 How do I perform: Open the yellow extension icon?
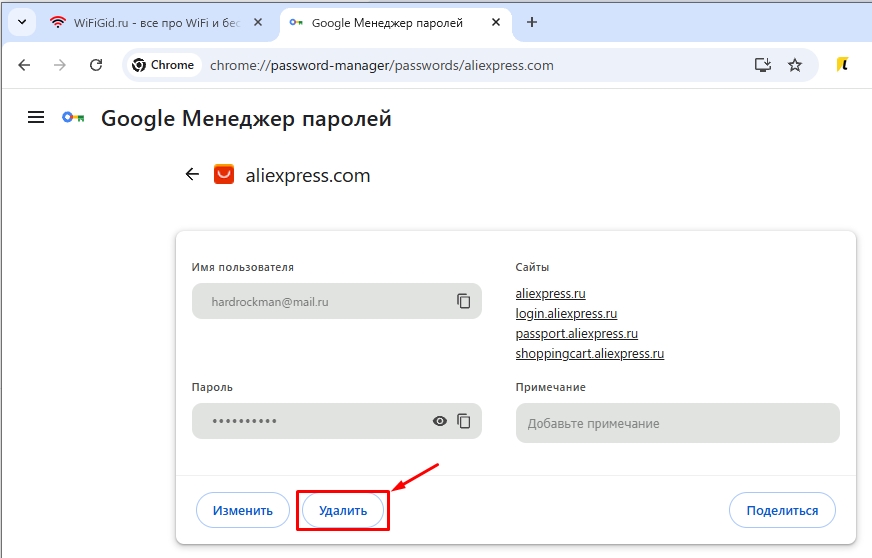click(x=843, y=65)
